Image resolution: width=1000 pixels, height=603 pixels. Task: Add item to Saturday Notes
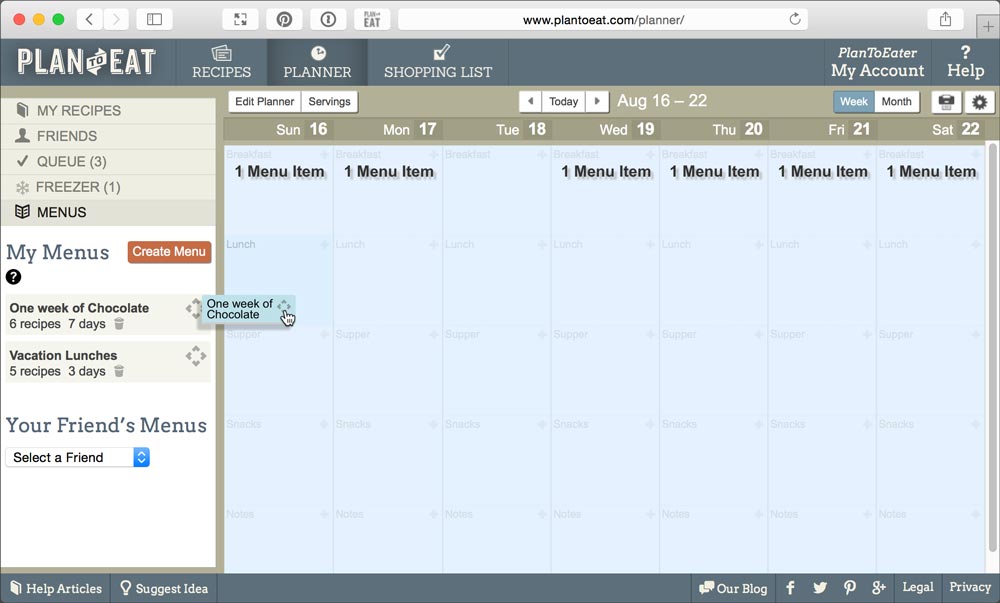[976, 514]
